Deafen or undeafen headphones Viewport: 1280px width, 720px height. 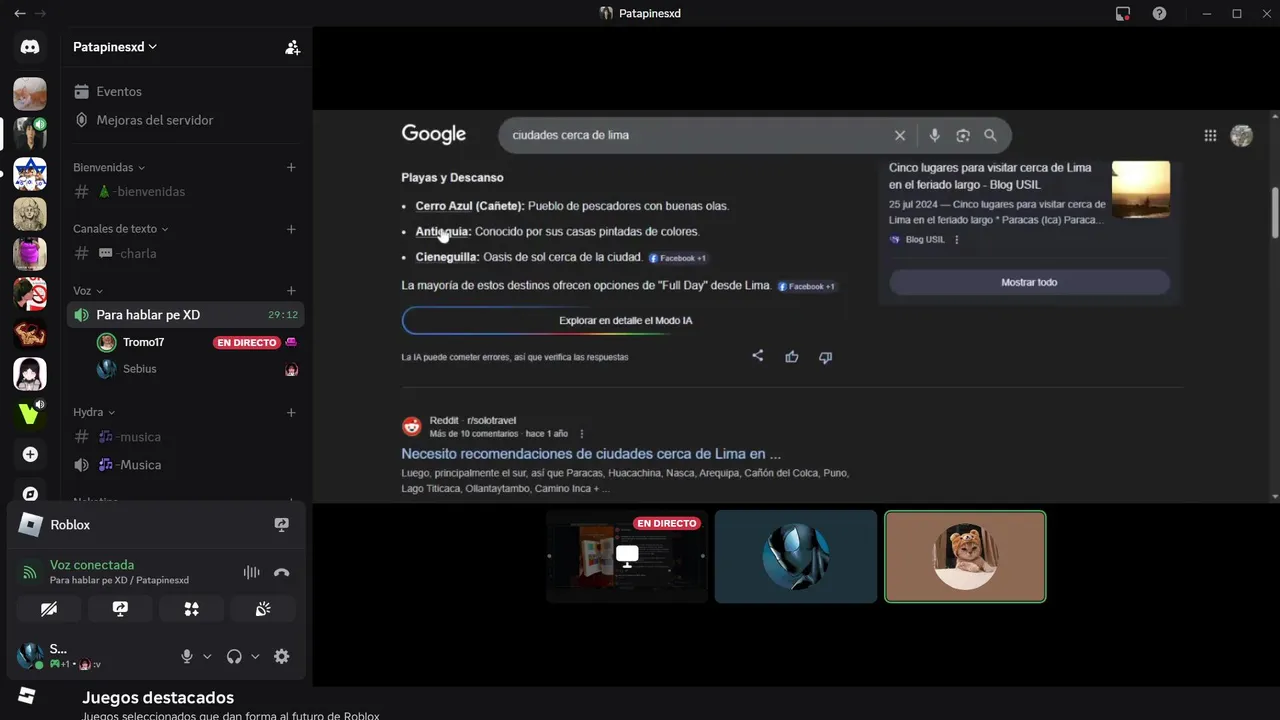click(234, 656)
